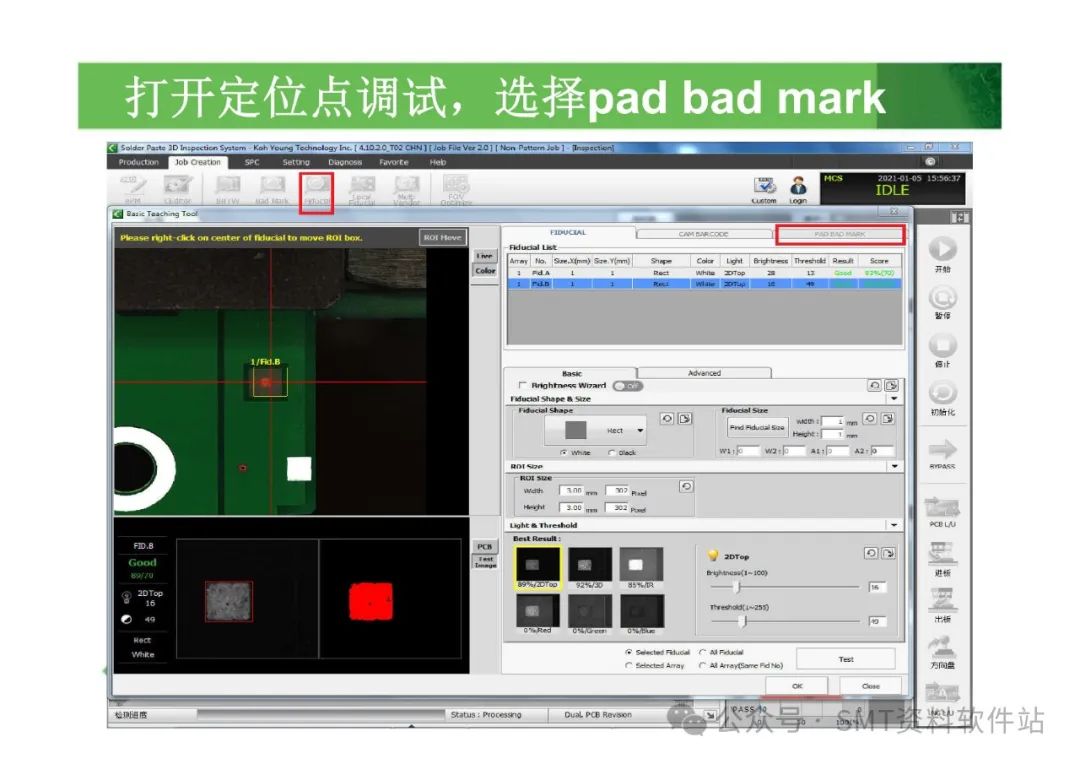Reset fiducial size with the undo icon
The height and width of the screenshot is (764, 1080).
click(x=870, y=419)
